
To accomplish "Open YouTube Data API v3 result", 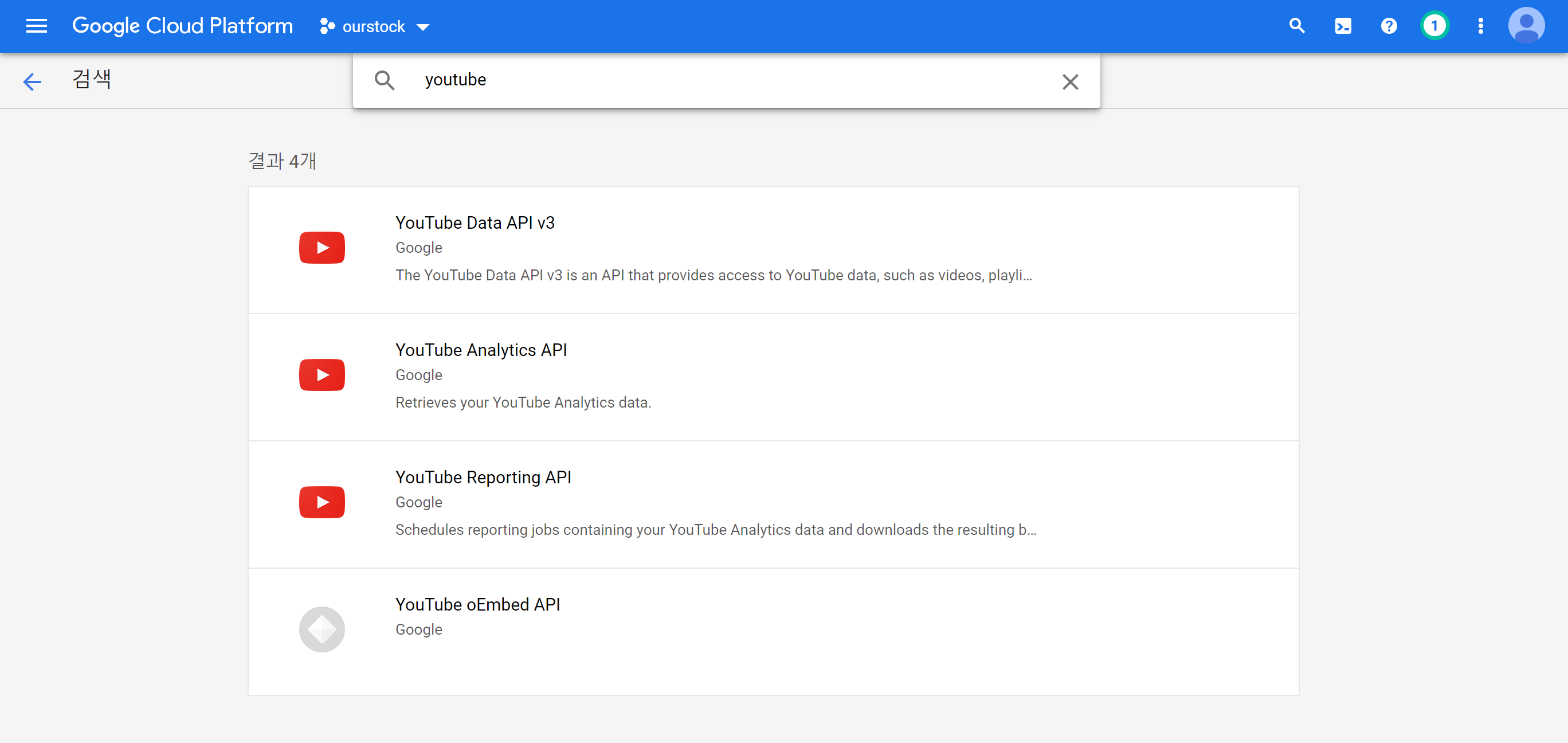I will pyautogui.click(x=773, y=250).
